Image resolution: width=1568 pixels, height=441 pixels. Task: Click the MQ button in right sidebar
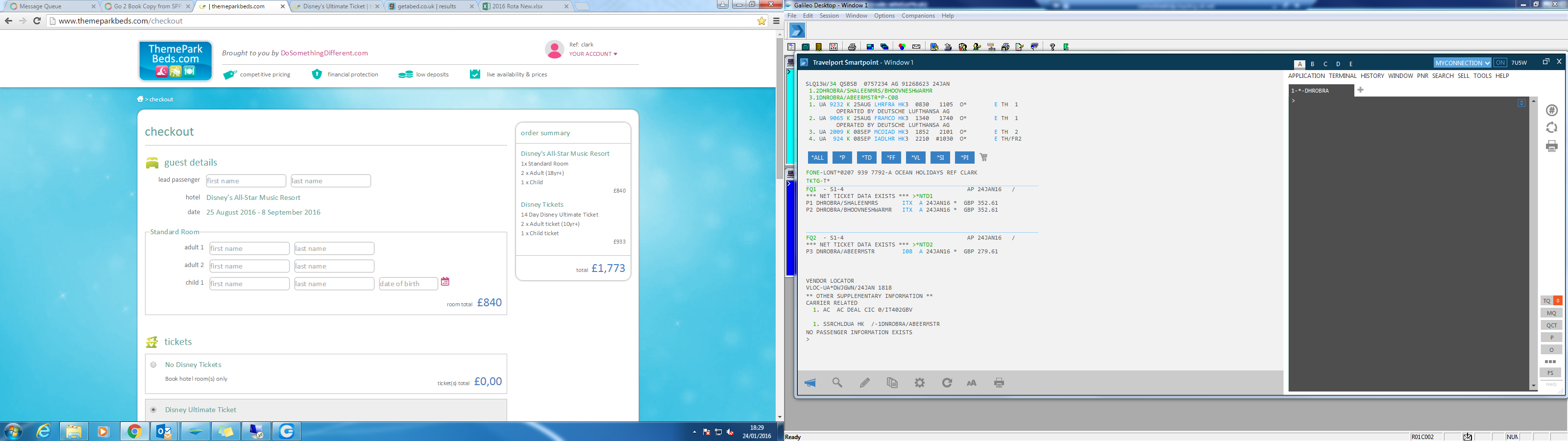tap(1551, 313)
